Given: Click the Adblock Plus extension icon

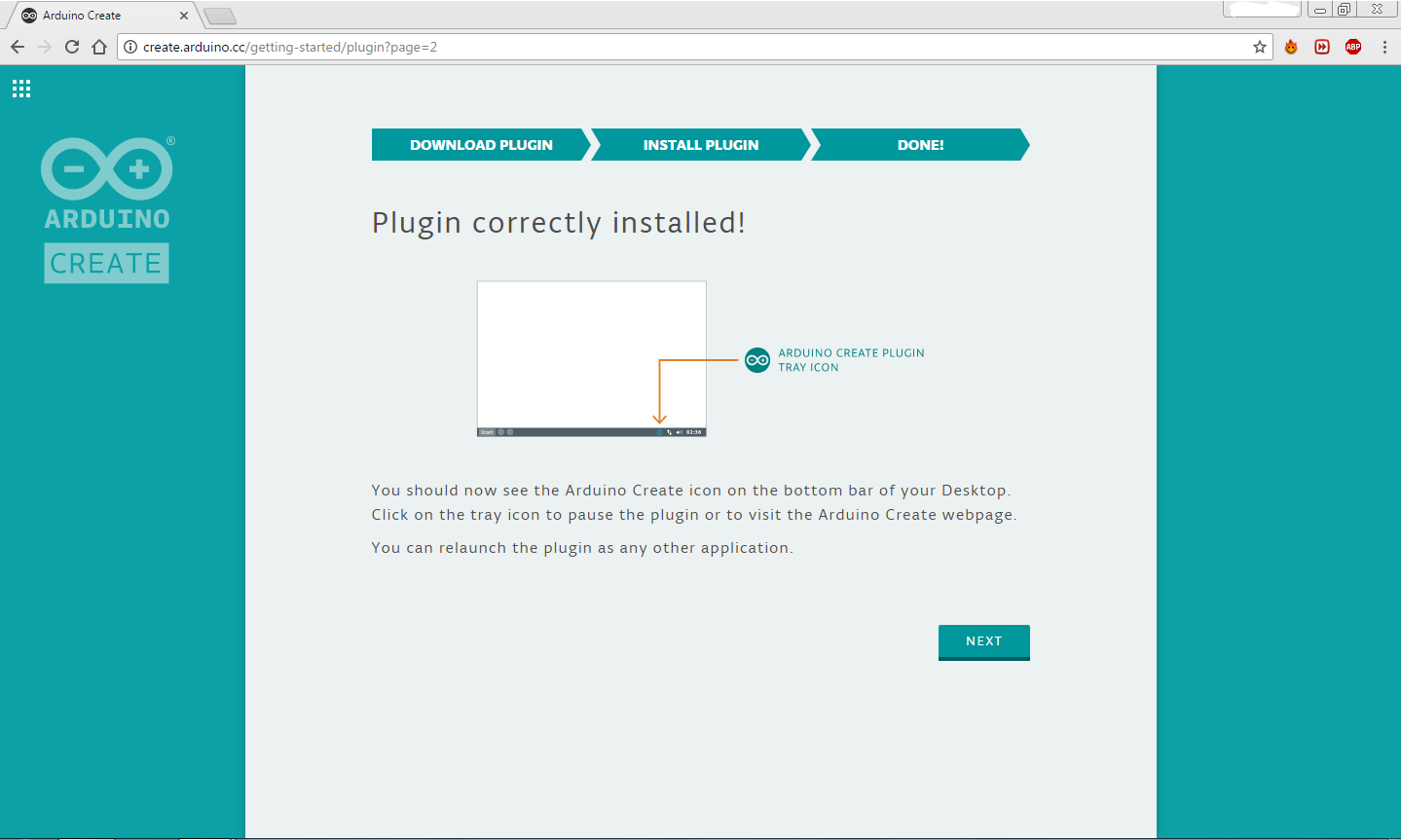Looking at the screenshot, I should pyautogui.click(x=1352, y=46).
